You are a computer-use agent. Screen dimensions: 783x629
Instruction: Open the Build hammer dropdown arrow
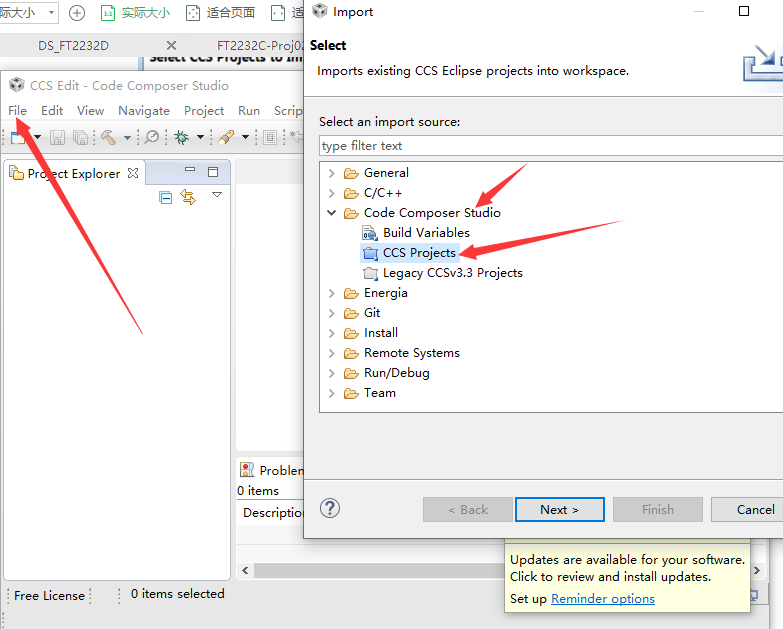(127, 137)
